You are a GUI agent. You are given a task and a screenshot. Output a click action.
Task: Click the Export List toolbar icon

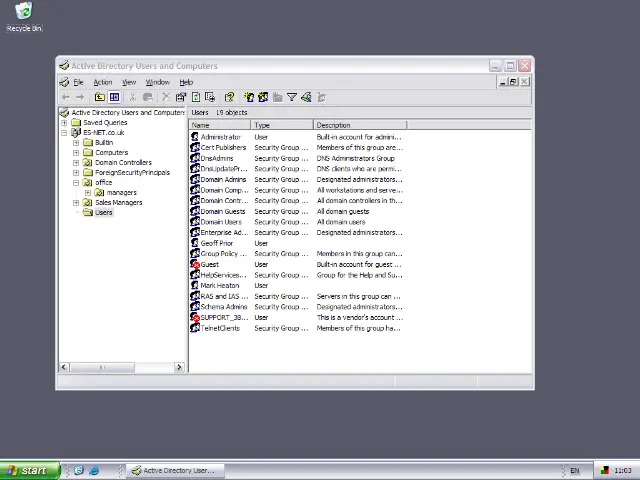210,97
